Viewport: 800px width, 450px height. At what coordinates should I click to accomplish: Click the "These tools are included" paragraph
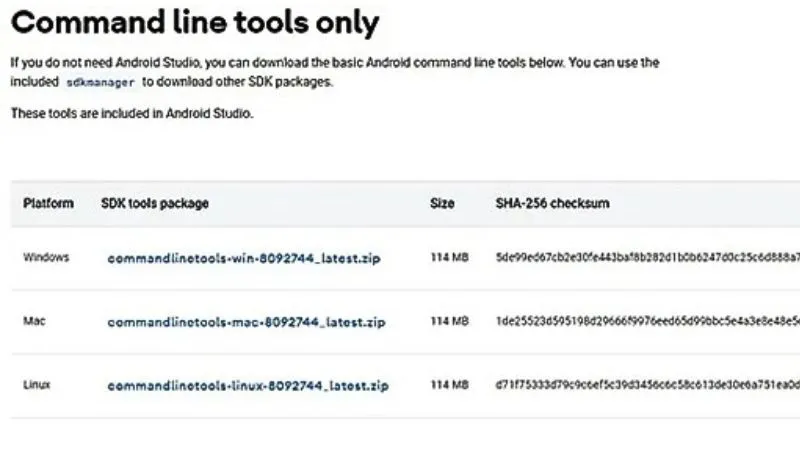click(132, 114)
